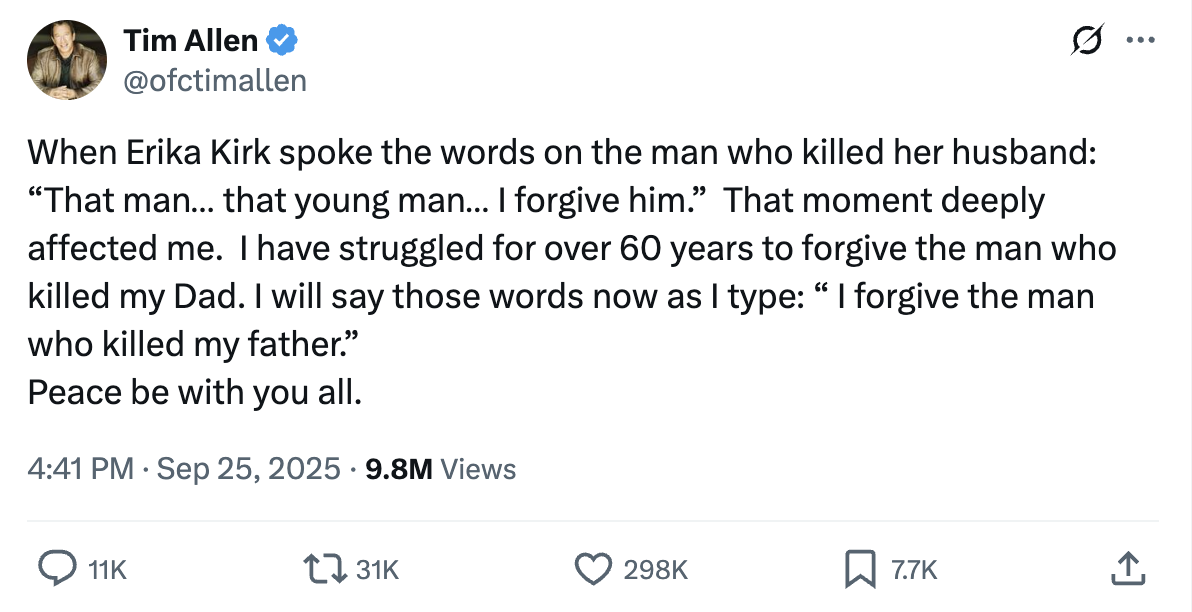The height and width of the screenshot is (612, 1192).
Task: Open the 9.8M Views analytics
Action: point(441,468)
